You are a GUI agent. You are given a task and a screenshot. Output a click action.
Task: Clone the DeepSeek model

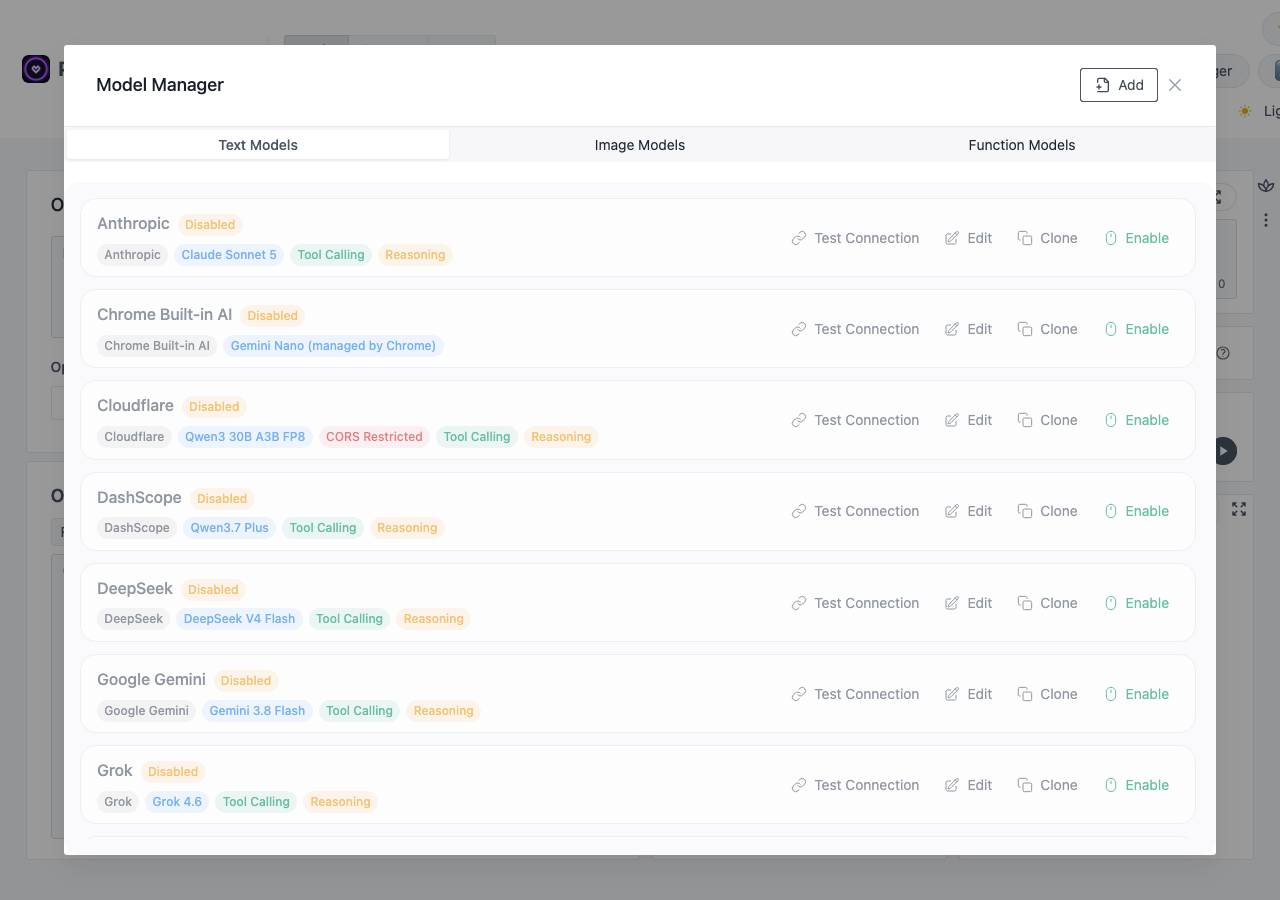(1048, 603)
